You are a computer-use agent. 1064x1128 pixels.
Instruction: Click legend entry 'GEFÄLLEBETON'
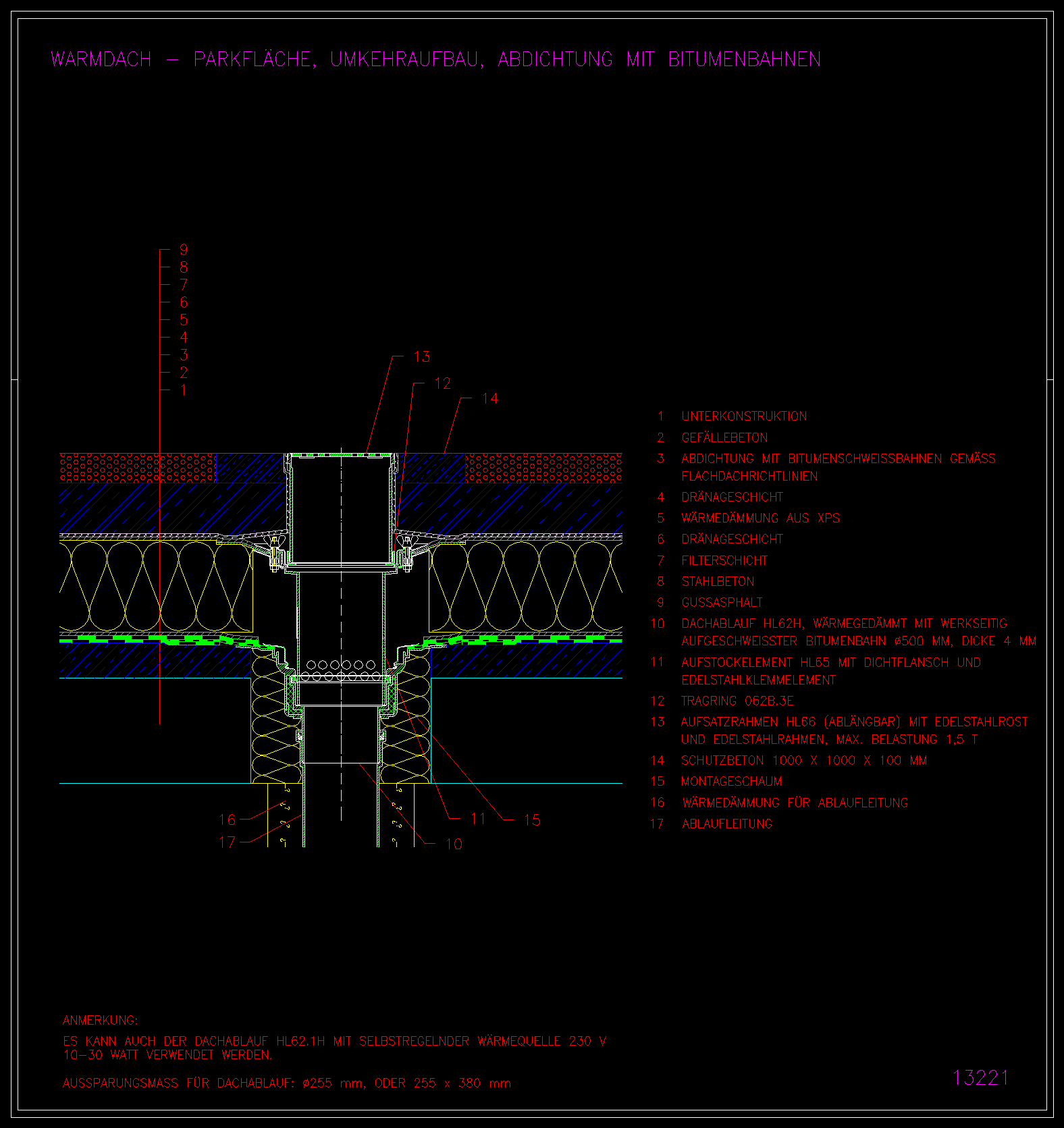point(724,437)
